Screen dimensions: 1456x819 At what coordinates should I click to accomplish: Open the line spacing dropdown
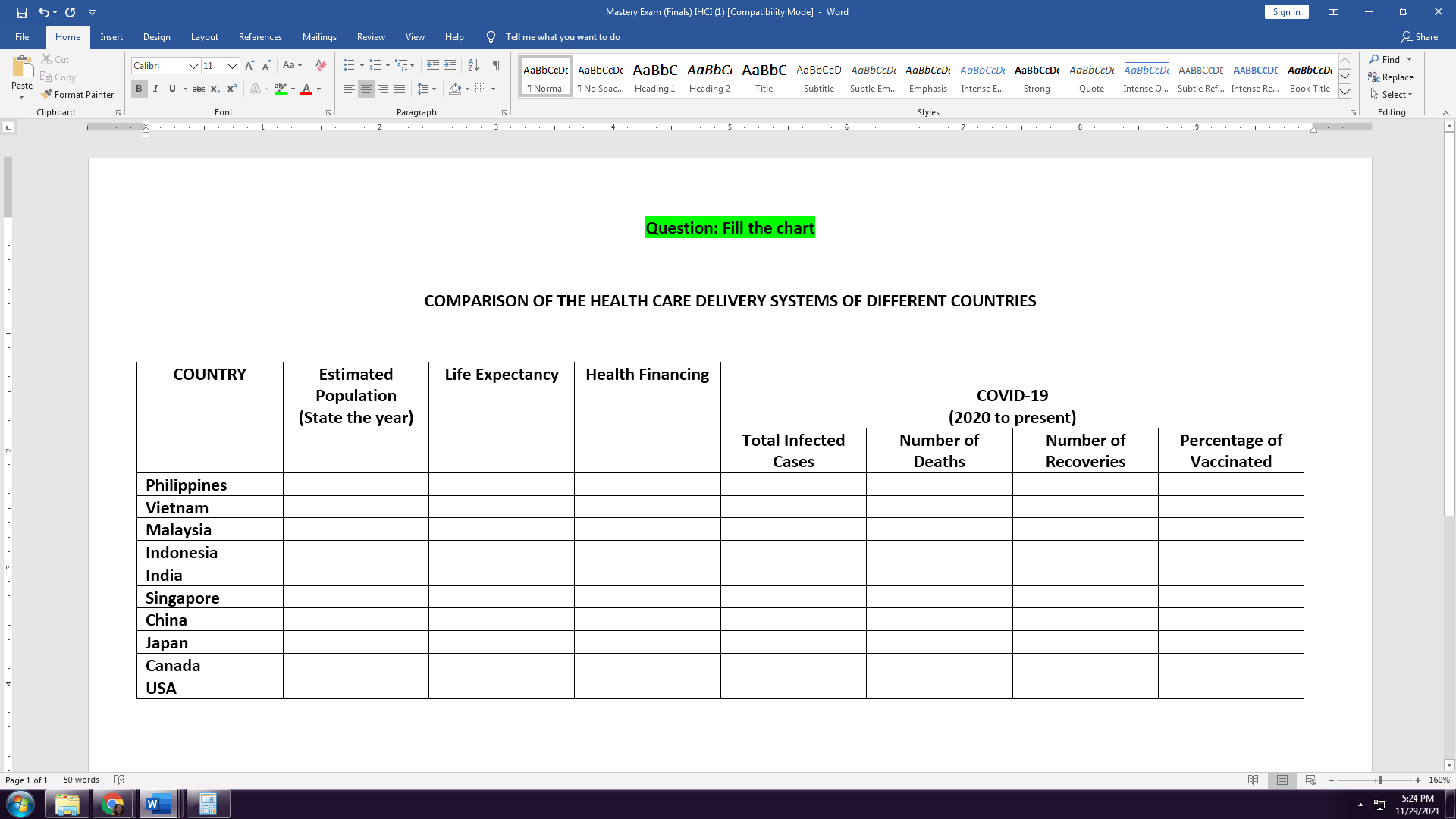(435, 89)
